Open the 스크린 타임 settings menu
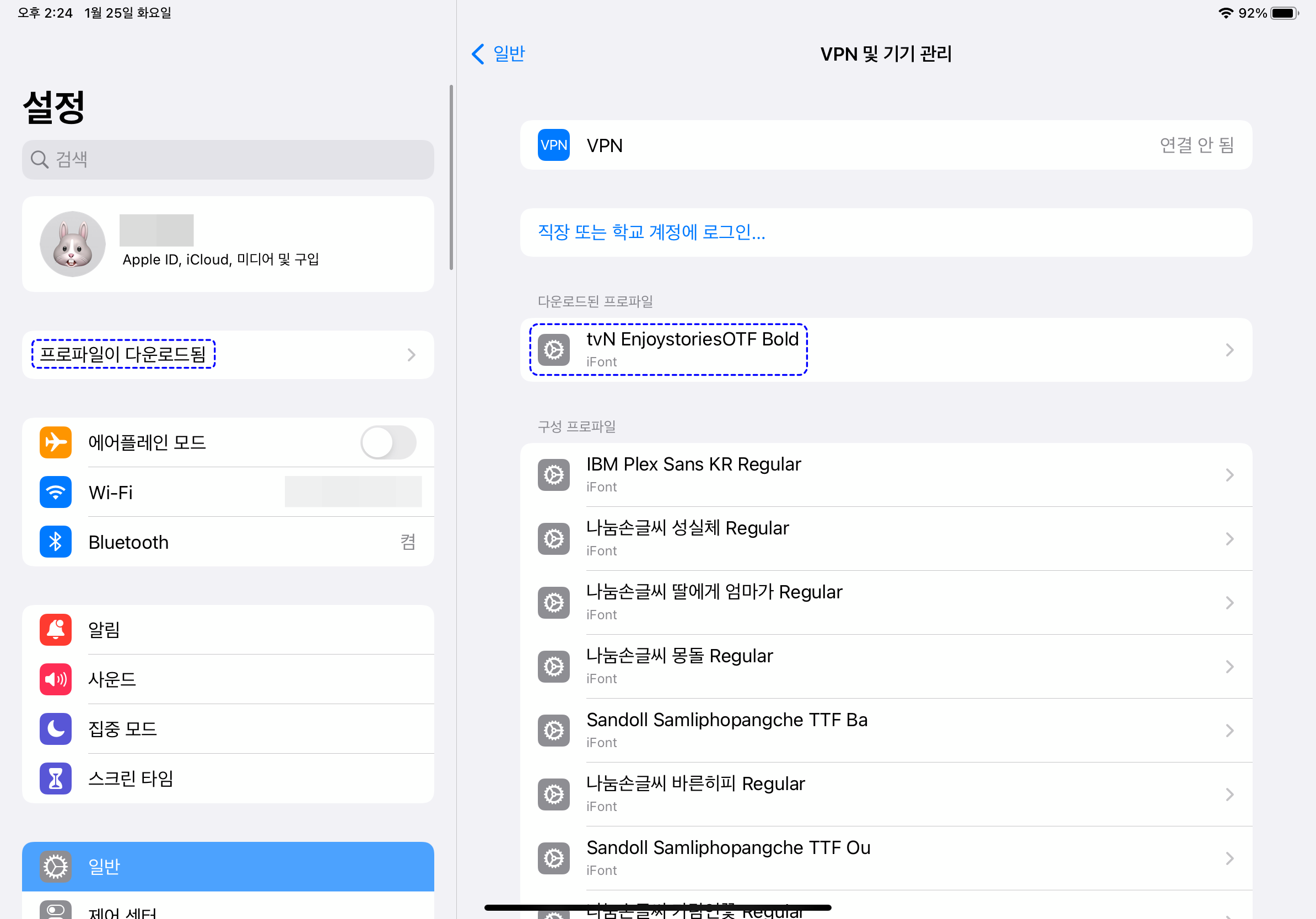Viewport: 1316px width, 919px height. [x=228, y=779]
